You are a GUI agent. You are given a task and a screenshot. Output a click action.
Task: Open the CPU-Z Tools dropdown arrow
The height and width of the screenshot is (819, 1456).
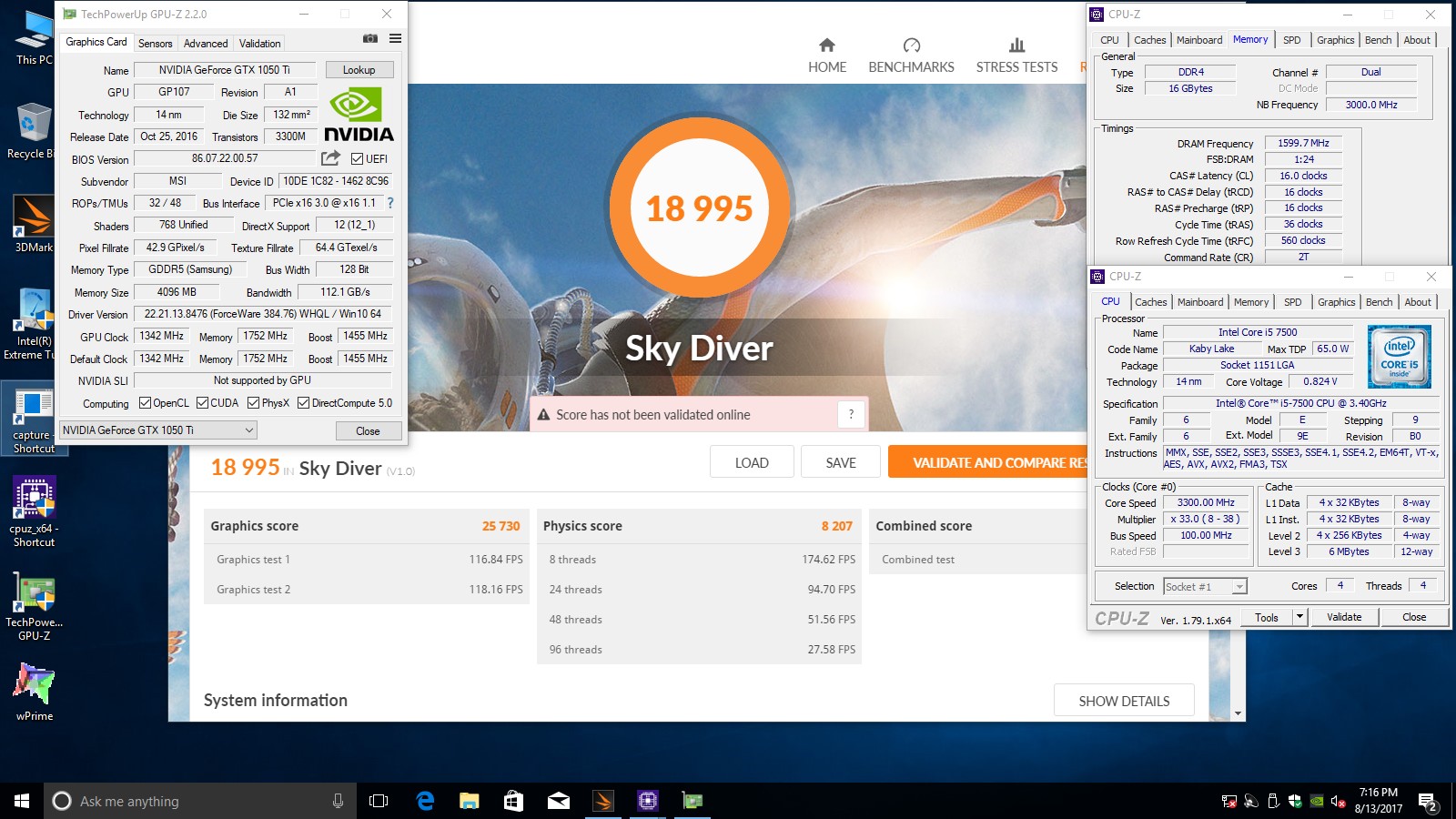1299,617
